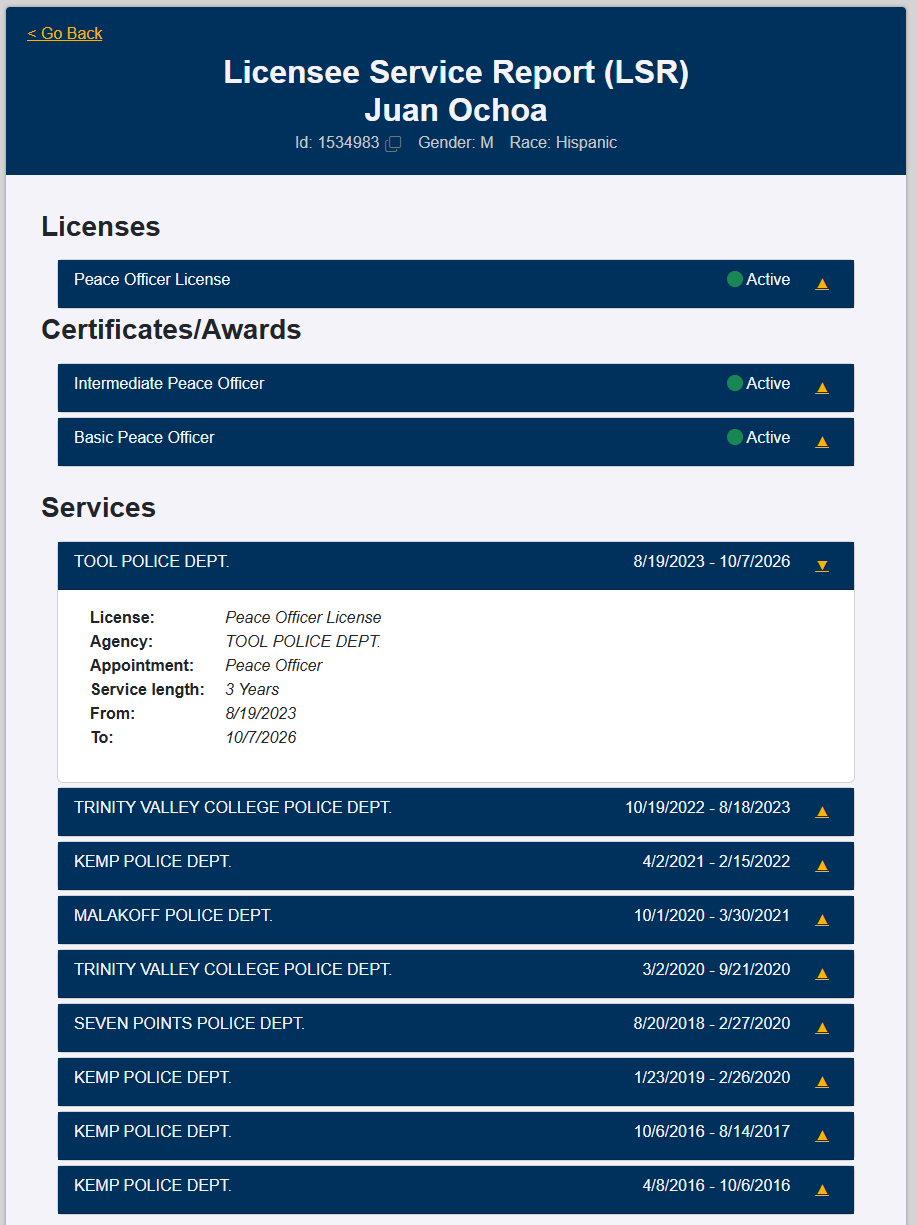Click the TOOL POLICE DEPT. header title

152,561
